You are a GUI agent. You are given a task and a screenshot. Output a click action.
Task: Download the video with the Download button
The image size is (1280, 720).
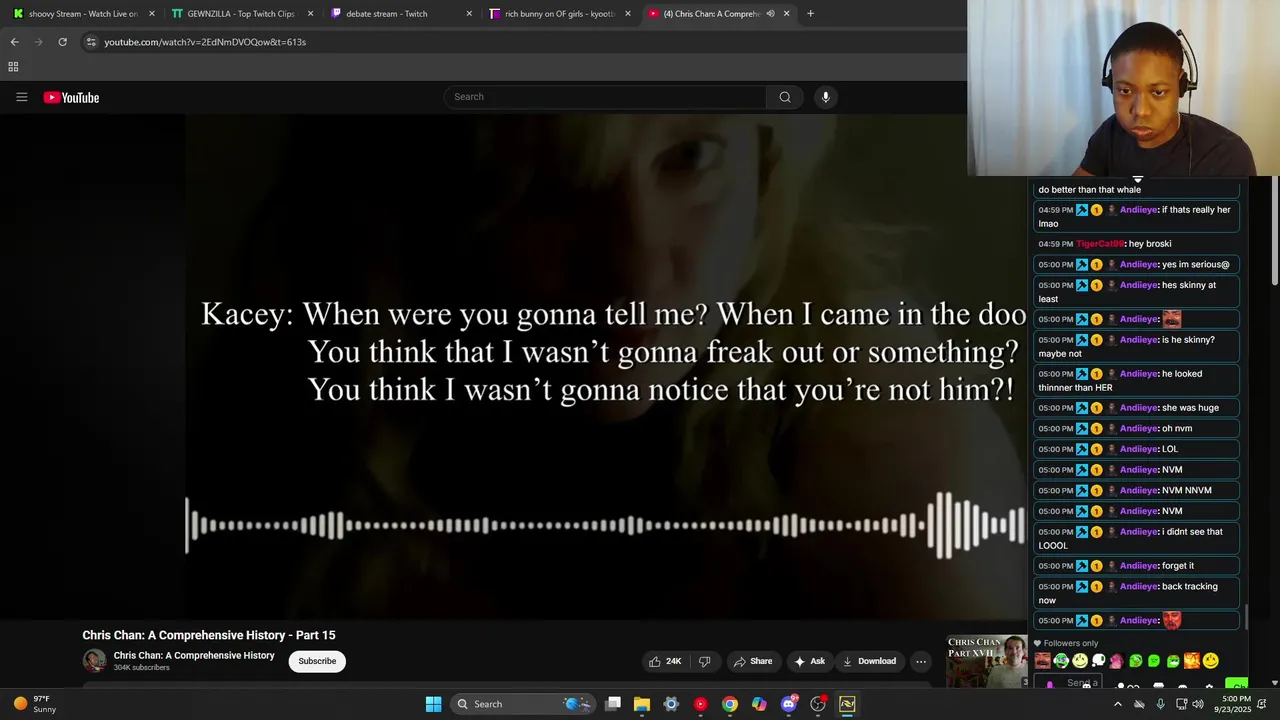(869, 661)
